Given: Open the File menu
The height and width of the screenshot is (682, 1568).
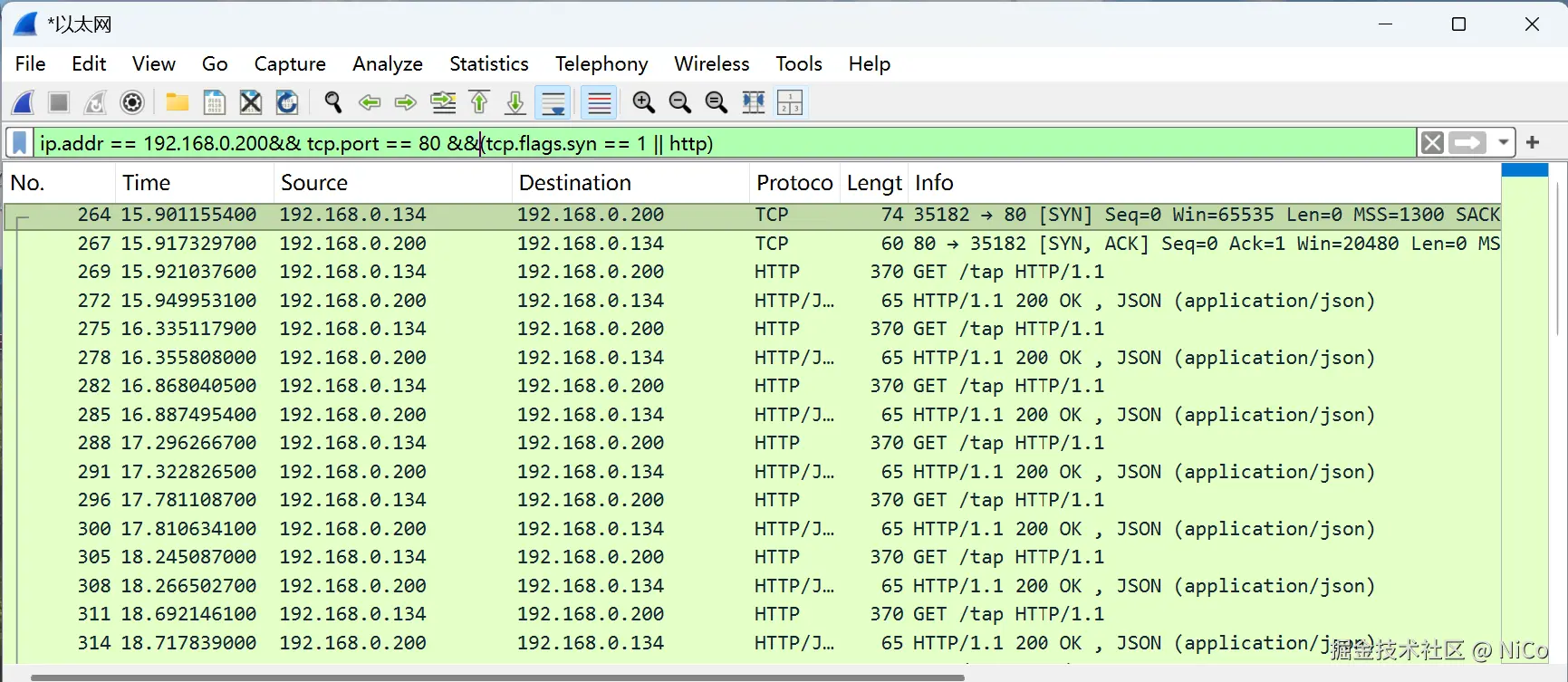Looking at the screenshot, I should (30, 63).
